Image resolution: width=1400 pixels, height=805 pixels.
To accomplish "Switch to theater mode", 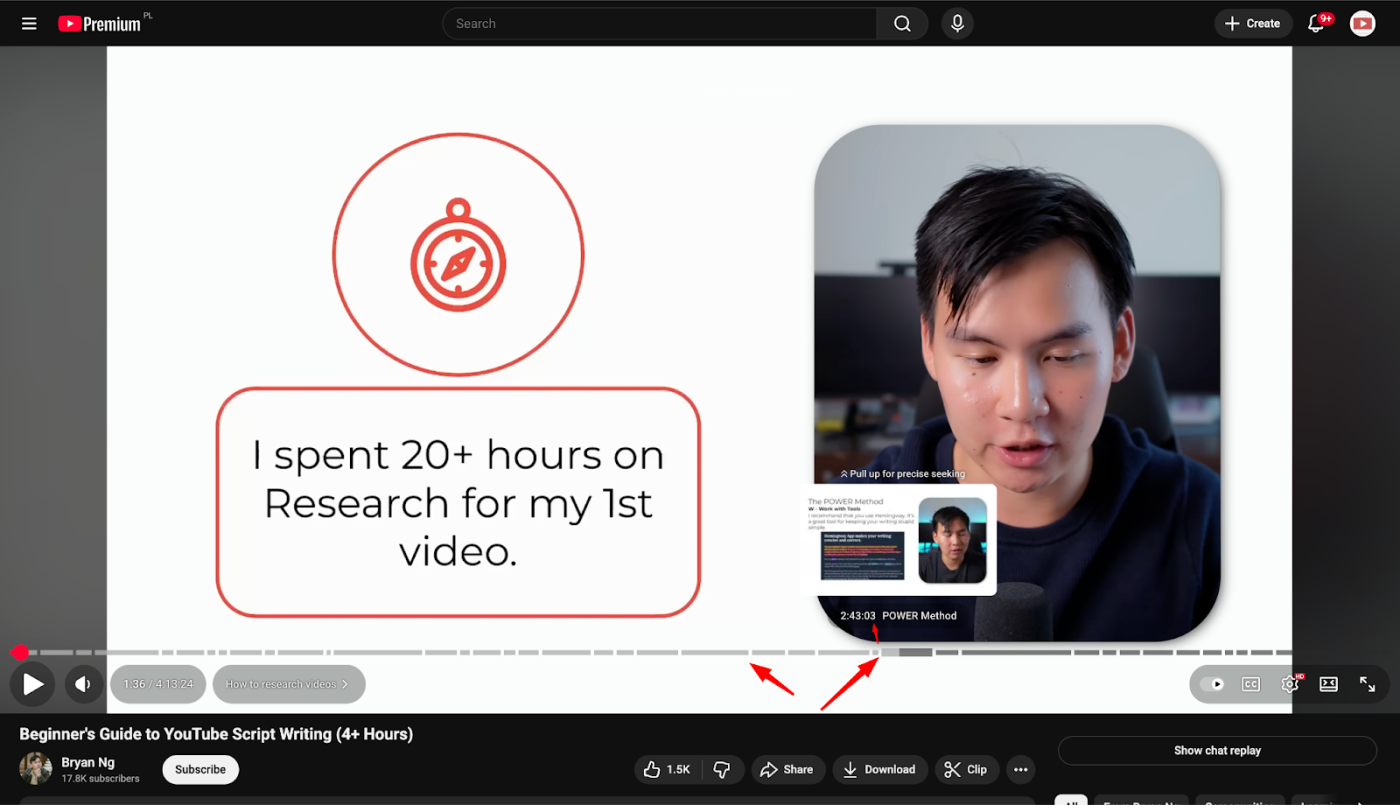I will pos(1328,684).
